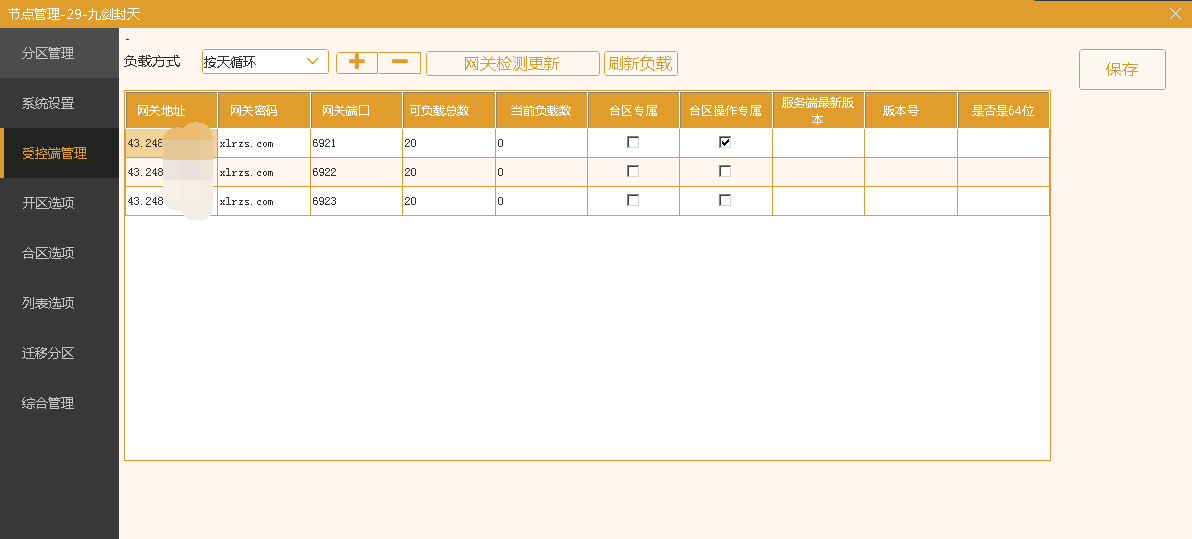
Task: Tick 合区专属 checkbox for port 6922
Action: pos(633,172)
